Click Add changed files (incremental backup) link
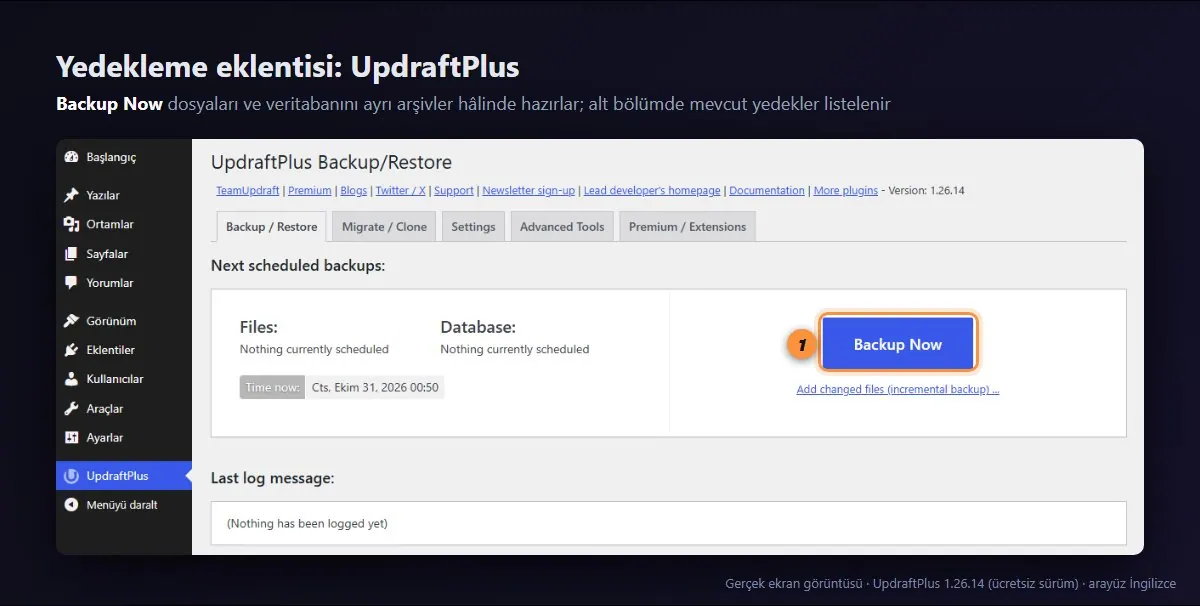The width and height of the screenshot is (1200, 606). click(x=898, y=389)
